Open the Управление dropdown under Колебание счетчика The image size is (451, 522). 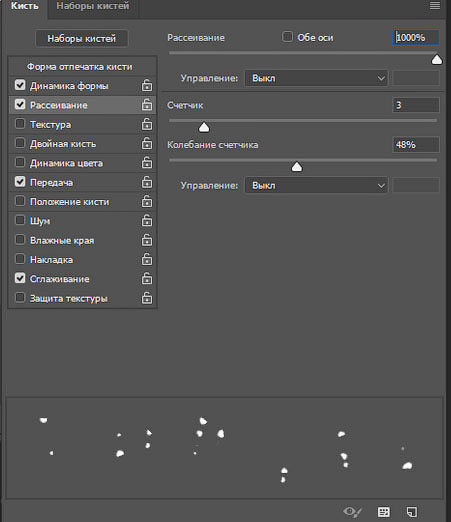tap(316, 185)
